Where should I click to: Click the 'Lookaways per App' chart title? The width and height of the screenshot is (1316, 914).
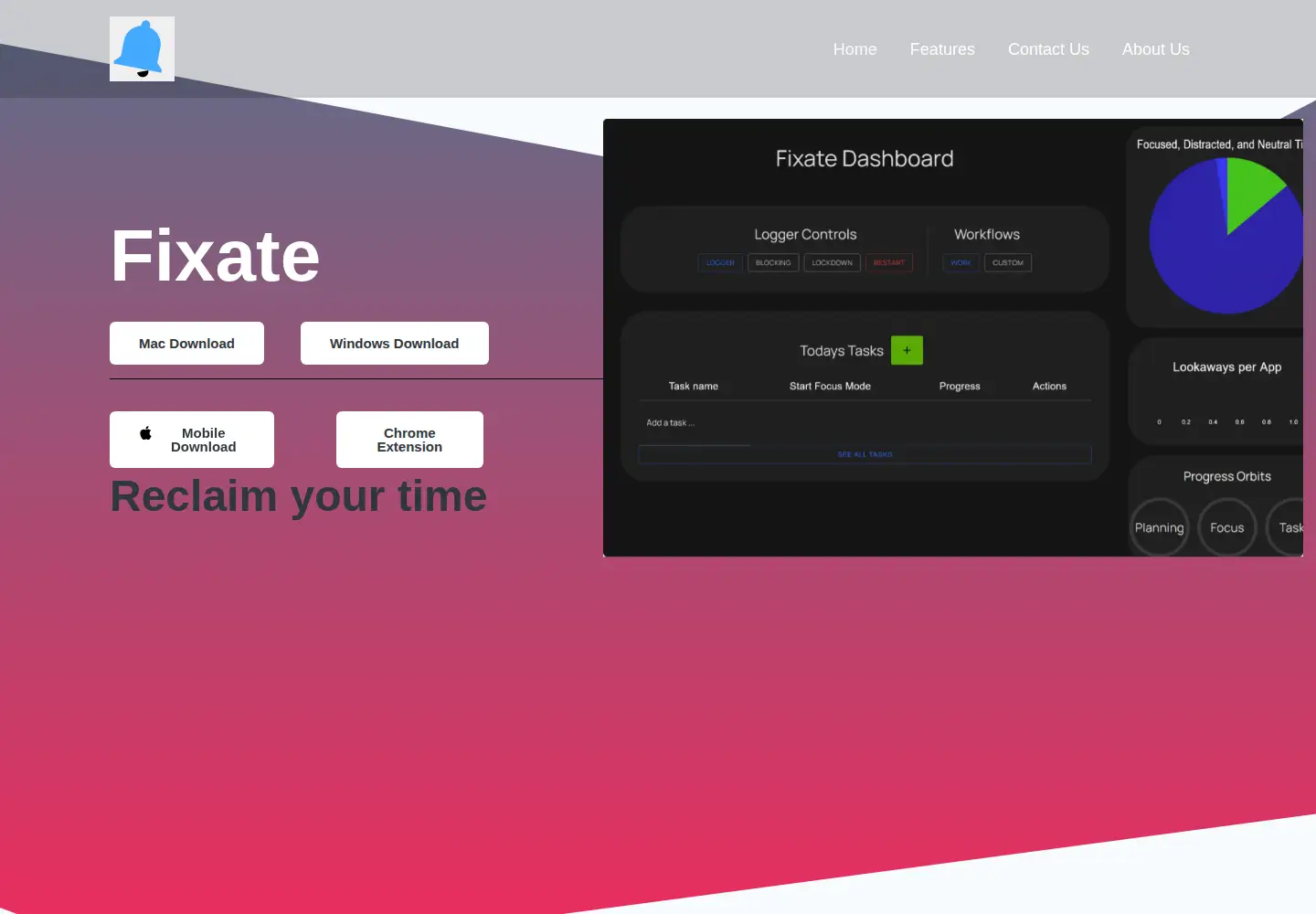pos(1226,367)
